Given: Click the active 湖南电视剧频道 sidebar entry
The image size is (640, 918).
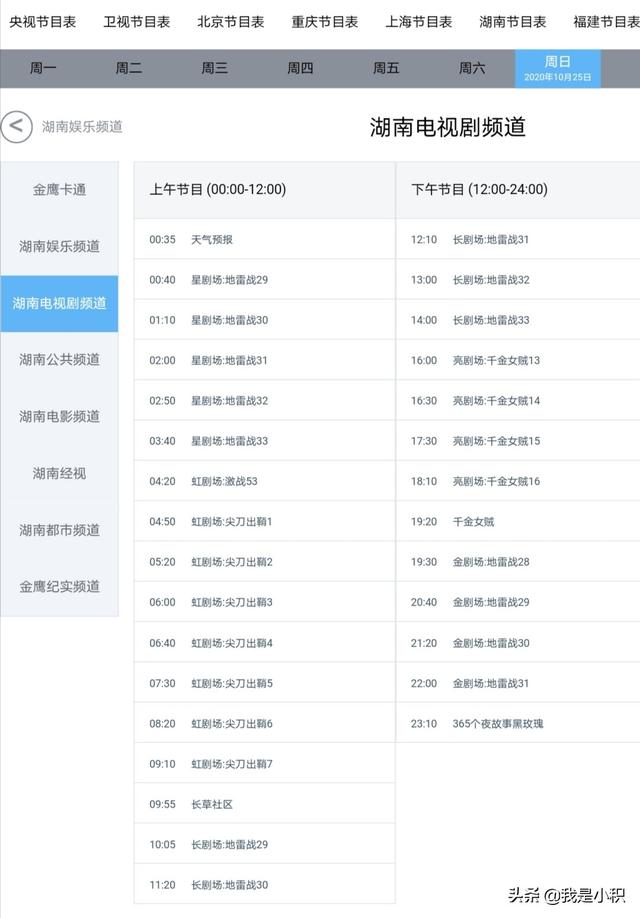Looking at the screenshot, I should tap(59, 303).
